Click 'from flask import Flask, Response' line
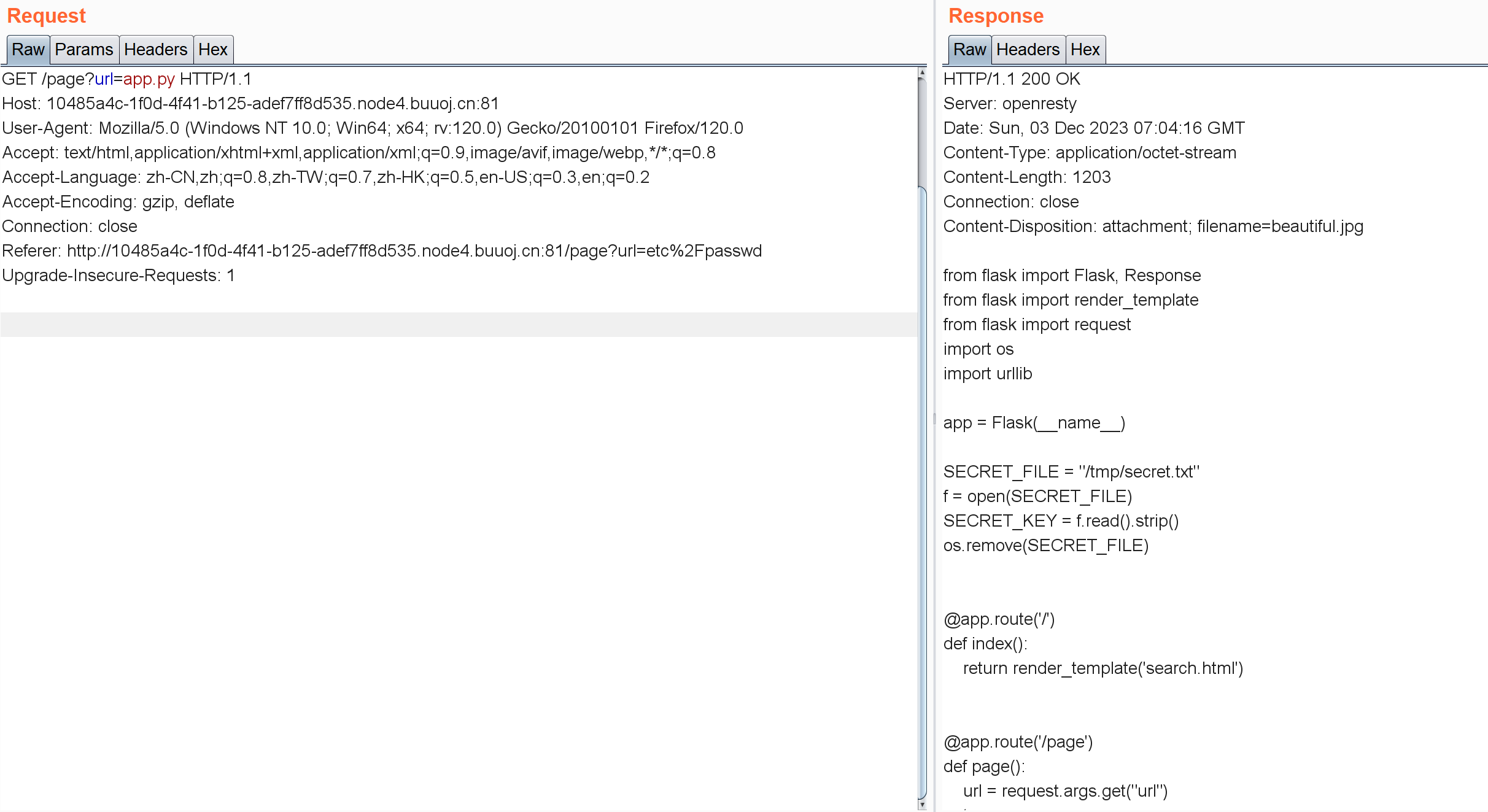The width and height of the screenshot is (1488, 812). point(1072,276)
